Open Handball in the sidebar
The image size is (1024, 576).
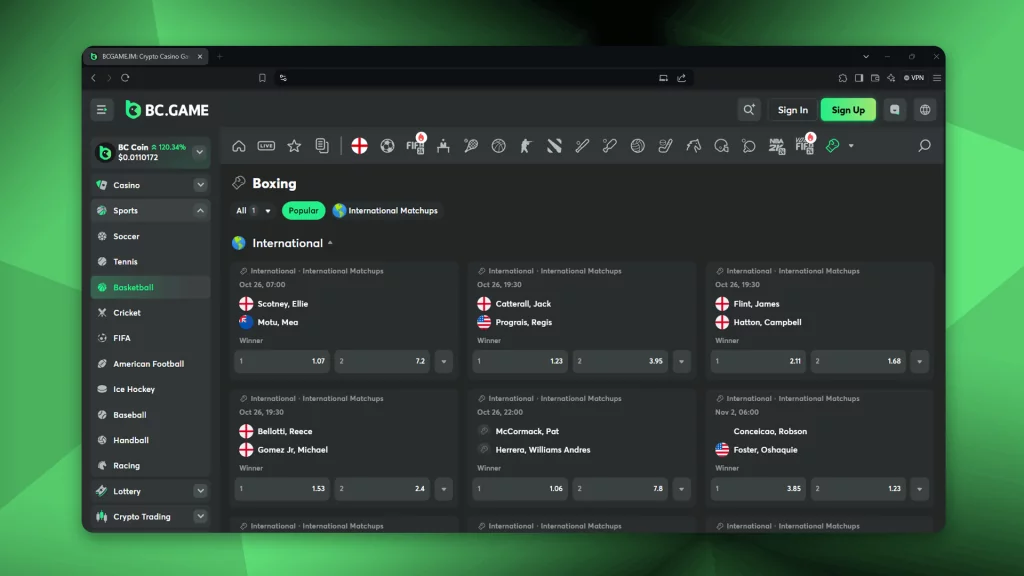pyautogui.click(x=150, y=440)
